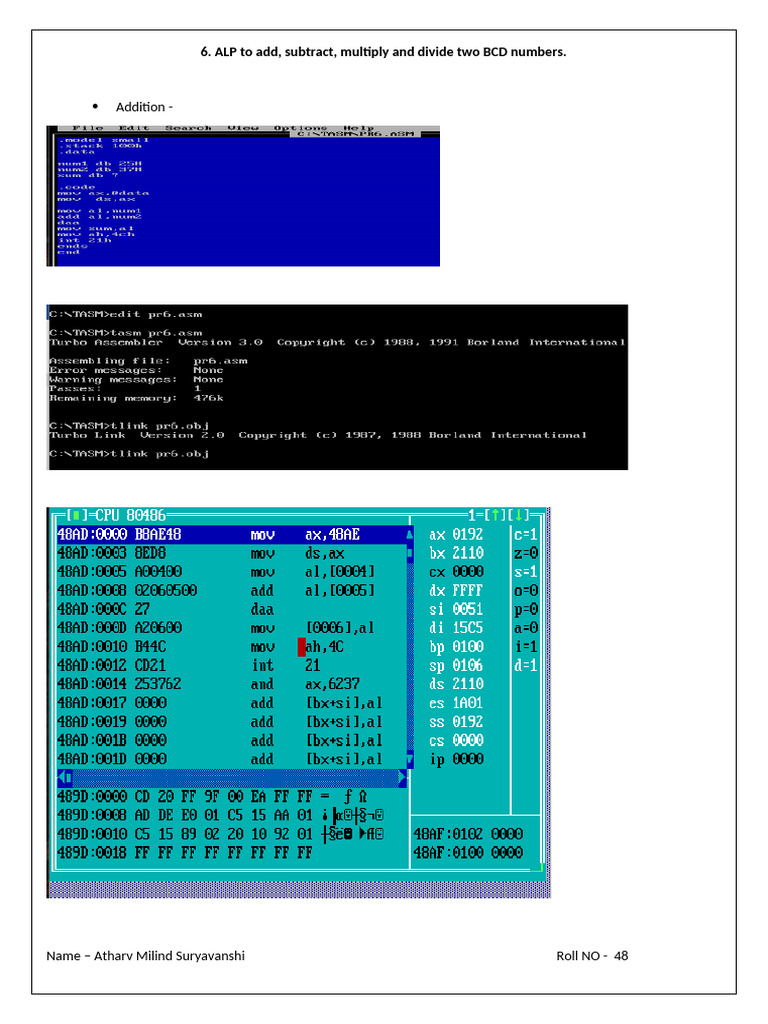
Task: Click the C:\TASM\PR6.ASM file title
Action: point(356,134)
